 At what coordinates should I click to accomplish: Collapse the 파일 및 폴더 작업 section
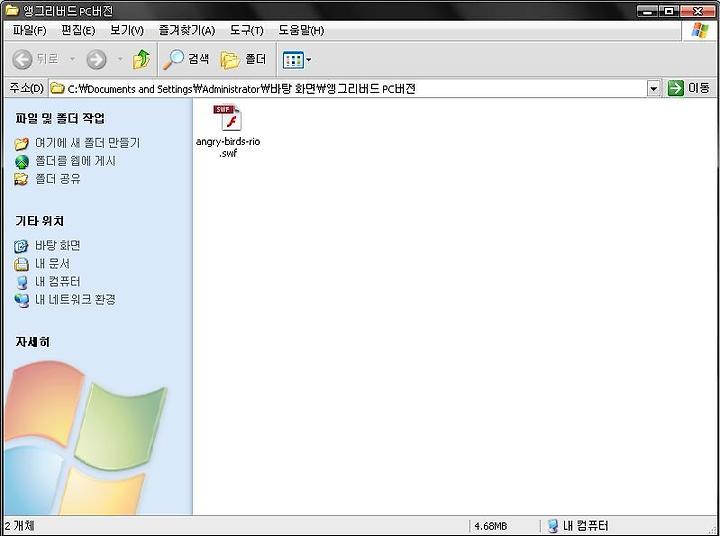[60, 118]
